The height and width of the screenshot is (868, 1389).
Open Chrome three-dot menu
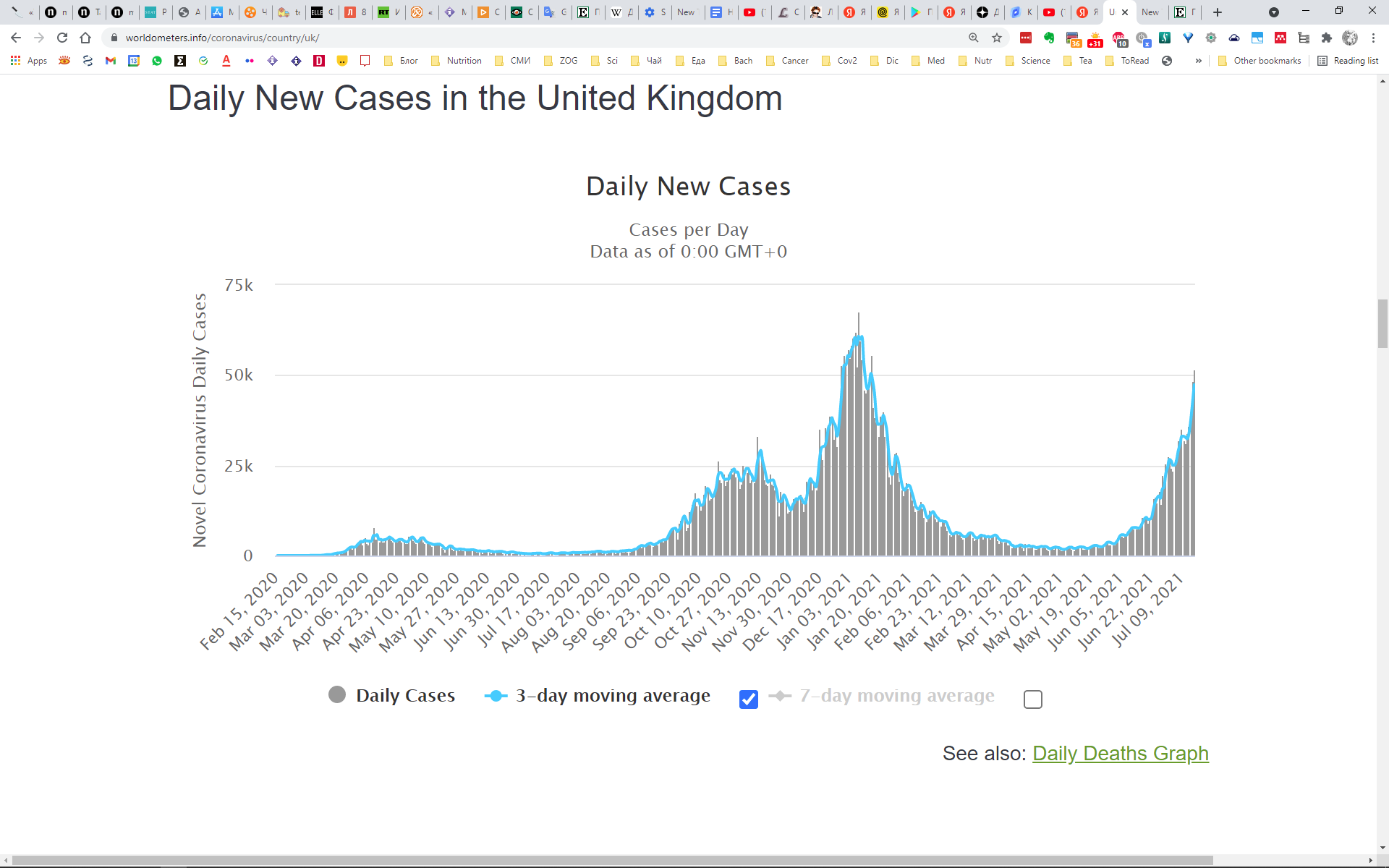click(x=1373, y=38)
